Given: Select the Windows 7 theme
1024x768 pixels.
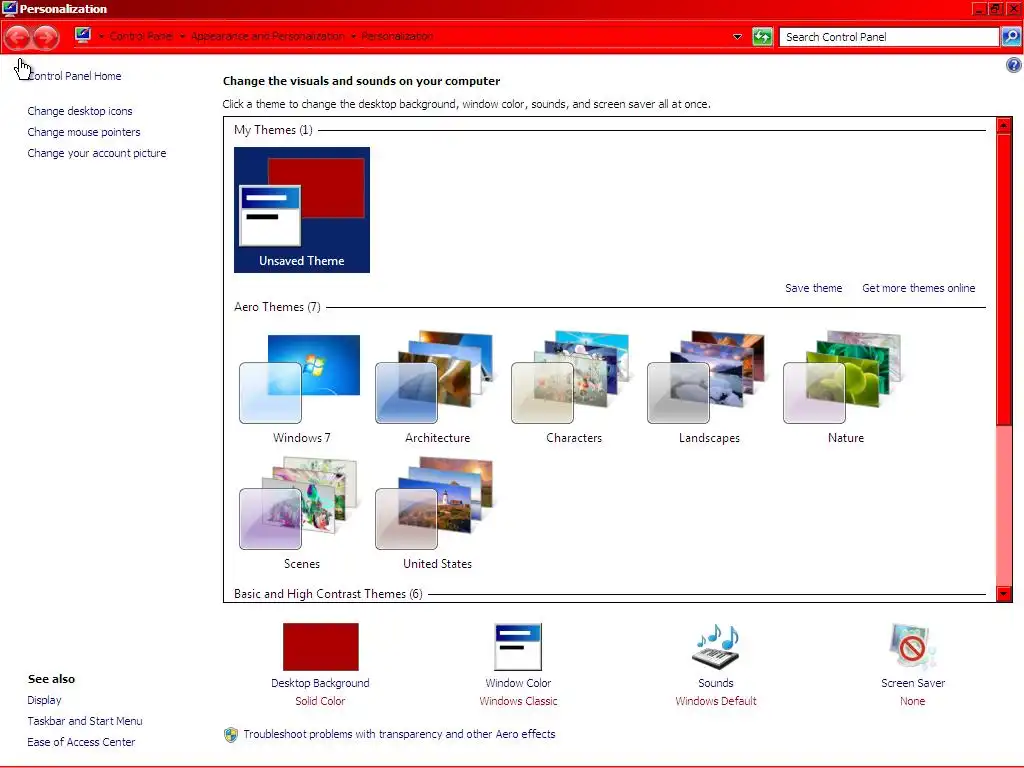Looking at the screenshot, I should 302,388.
